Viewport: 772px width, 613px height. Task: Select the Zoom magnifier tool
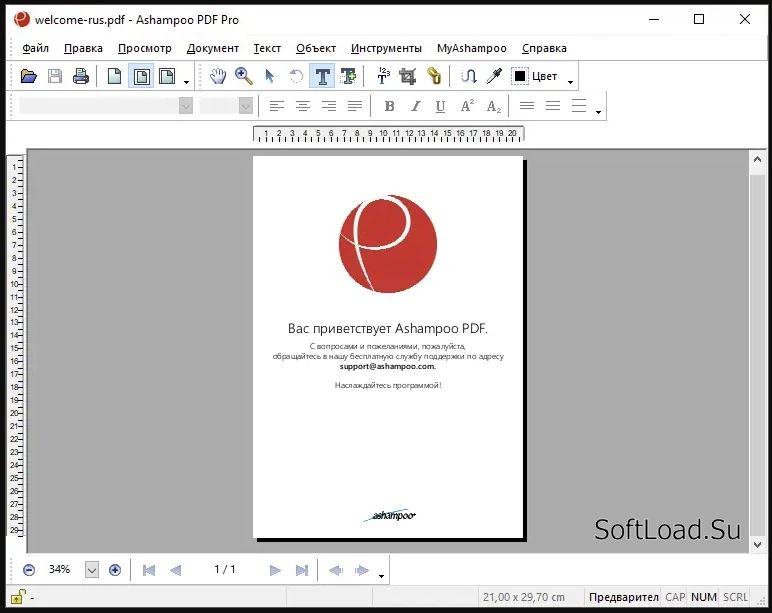tap(244, 76)
